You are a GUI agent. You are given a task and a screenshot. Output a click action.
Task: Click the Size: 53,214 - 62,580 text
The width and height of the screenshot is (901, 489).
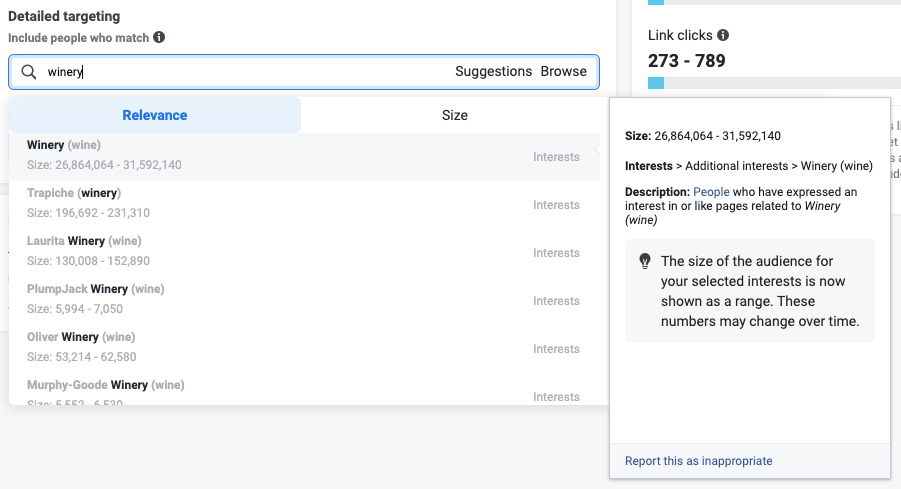[x=82, y=357]
